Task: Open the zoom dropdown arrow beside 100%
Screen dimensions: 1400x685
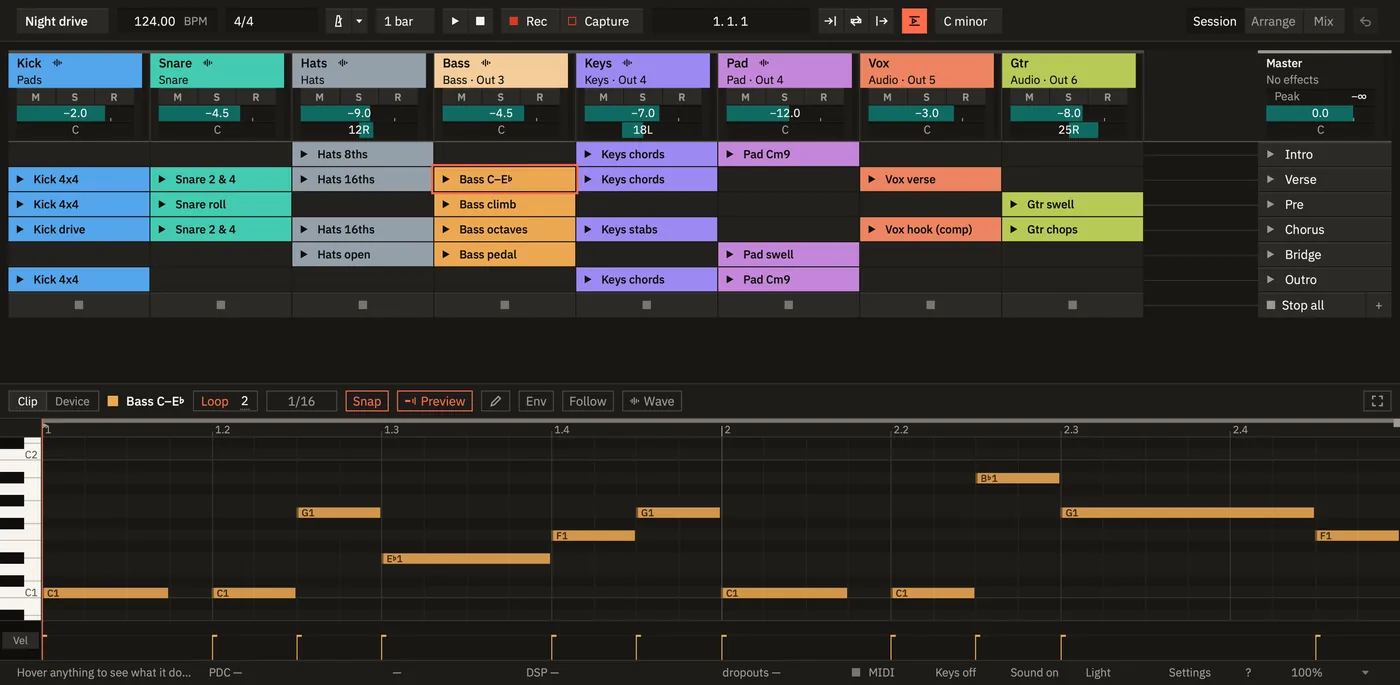Action: (x=1366, y=673)
